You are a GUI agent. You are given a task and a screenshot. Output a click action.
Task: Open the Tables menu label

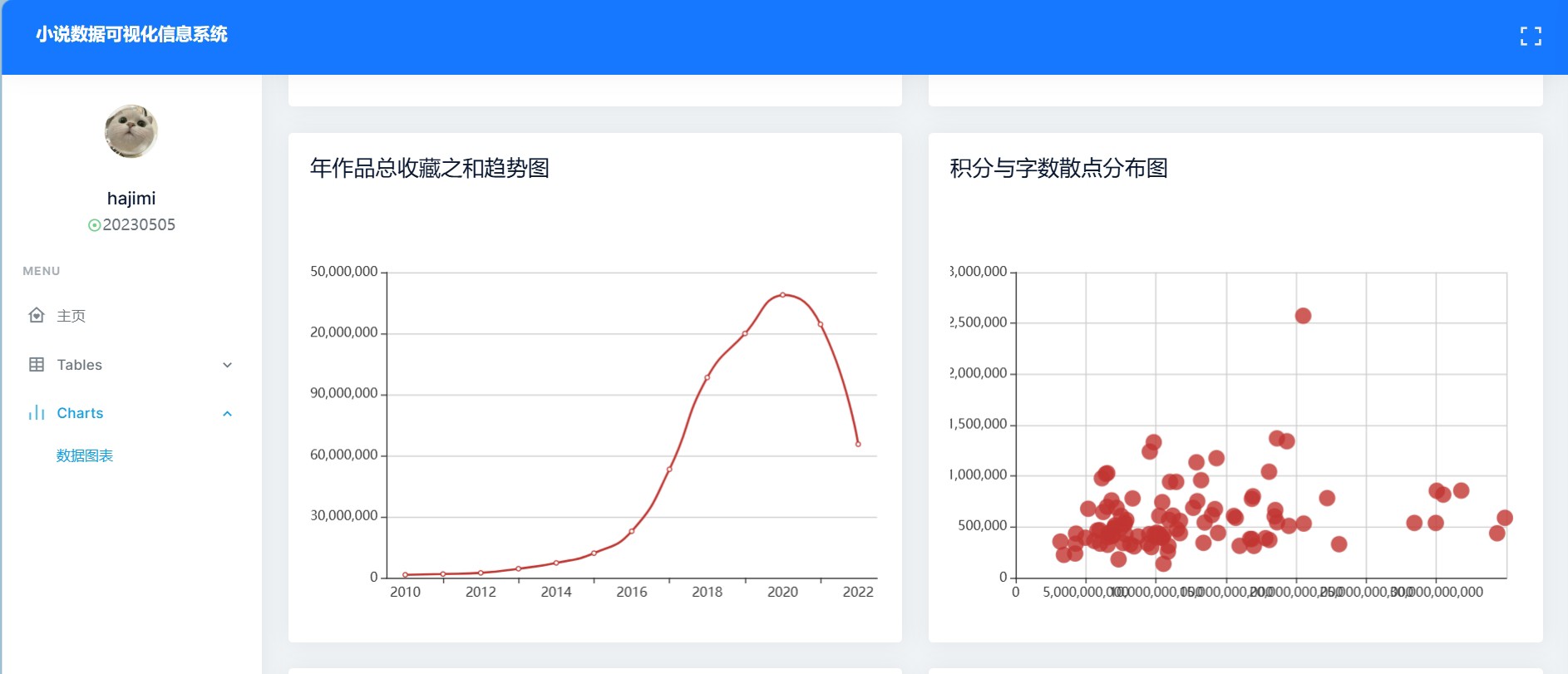coord(80,365)
